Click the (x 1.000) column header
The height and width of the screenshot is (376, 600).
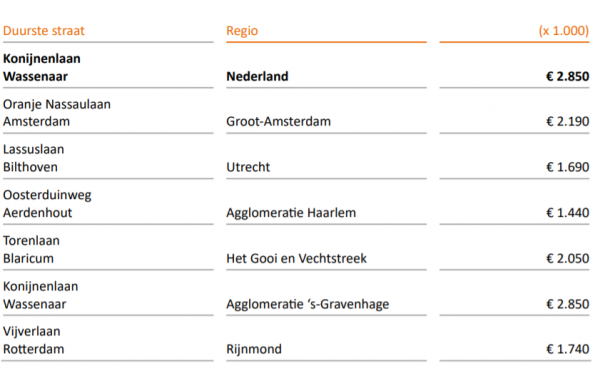[x=564, y=31]
